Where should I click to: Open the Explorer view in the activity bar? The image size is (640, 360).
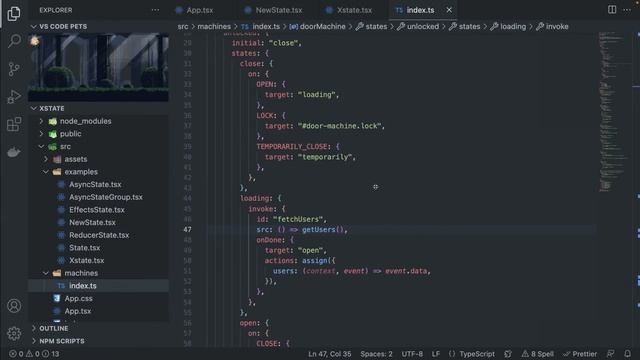pyautogui.click(x=14, y=14)
